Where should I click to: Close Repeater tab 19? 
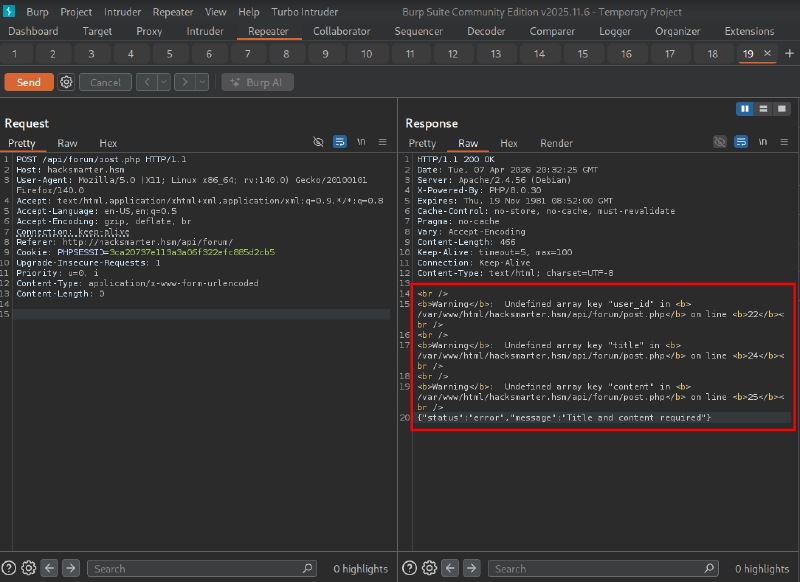pos(767,53)
